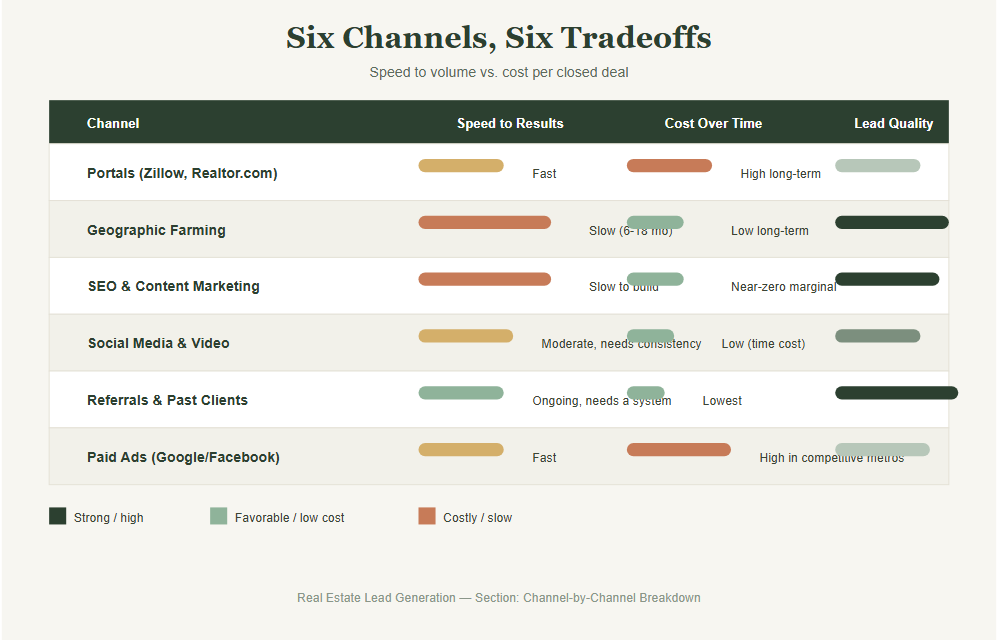The height and width of the screenshot is (640, 999).
Task: Click the dark green Strong / high legend swatch
Action: click(x=57, y=516)
